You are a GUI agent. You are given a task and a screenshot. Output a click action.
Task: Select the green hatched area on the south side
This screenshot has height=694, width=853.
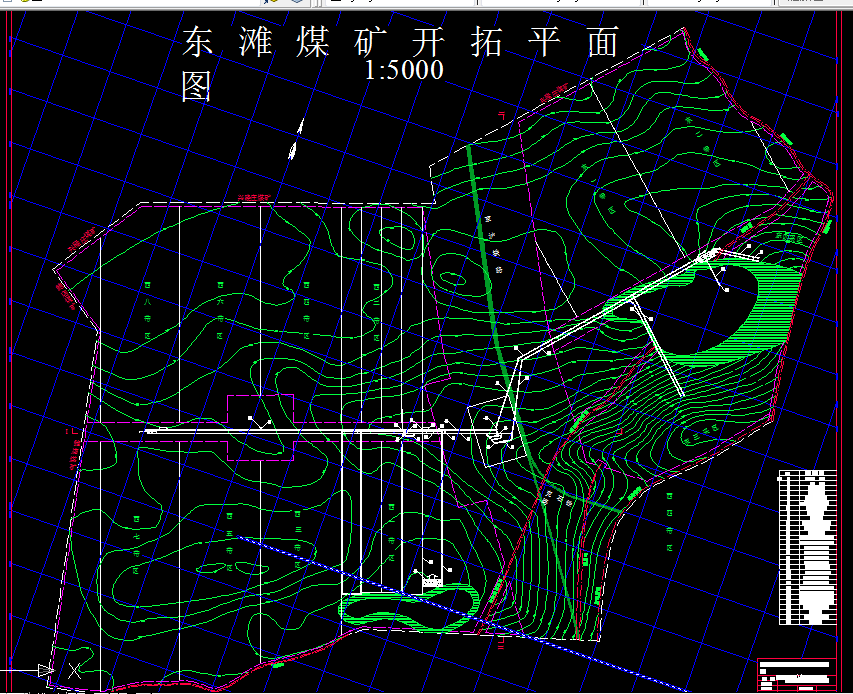coord(408,606)
